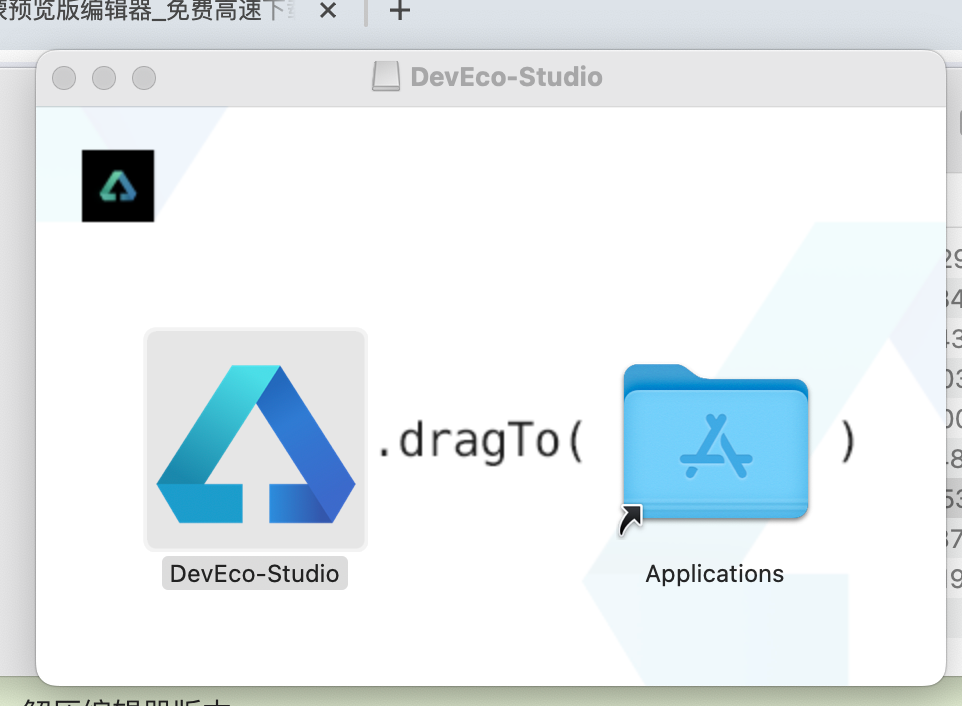This screenshot has width=962, height=706.
Task: Close the DevEco-Studio installer window
Action: click(x=64, y=78)
